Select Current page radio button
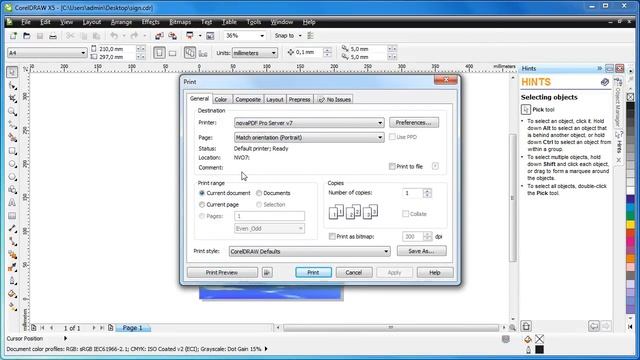 (x=202, y=204)
